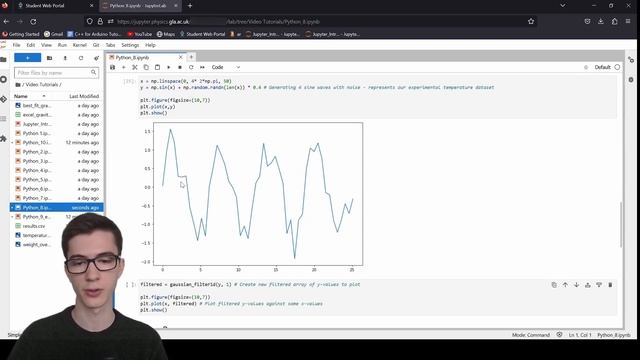Open the Edit menu
This screenshot has height=360, width=640.
(x=31, y=45)
